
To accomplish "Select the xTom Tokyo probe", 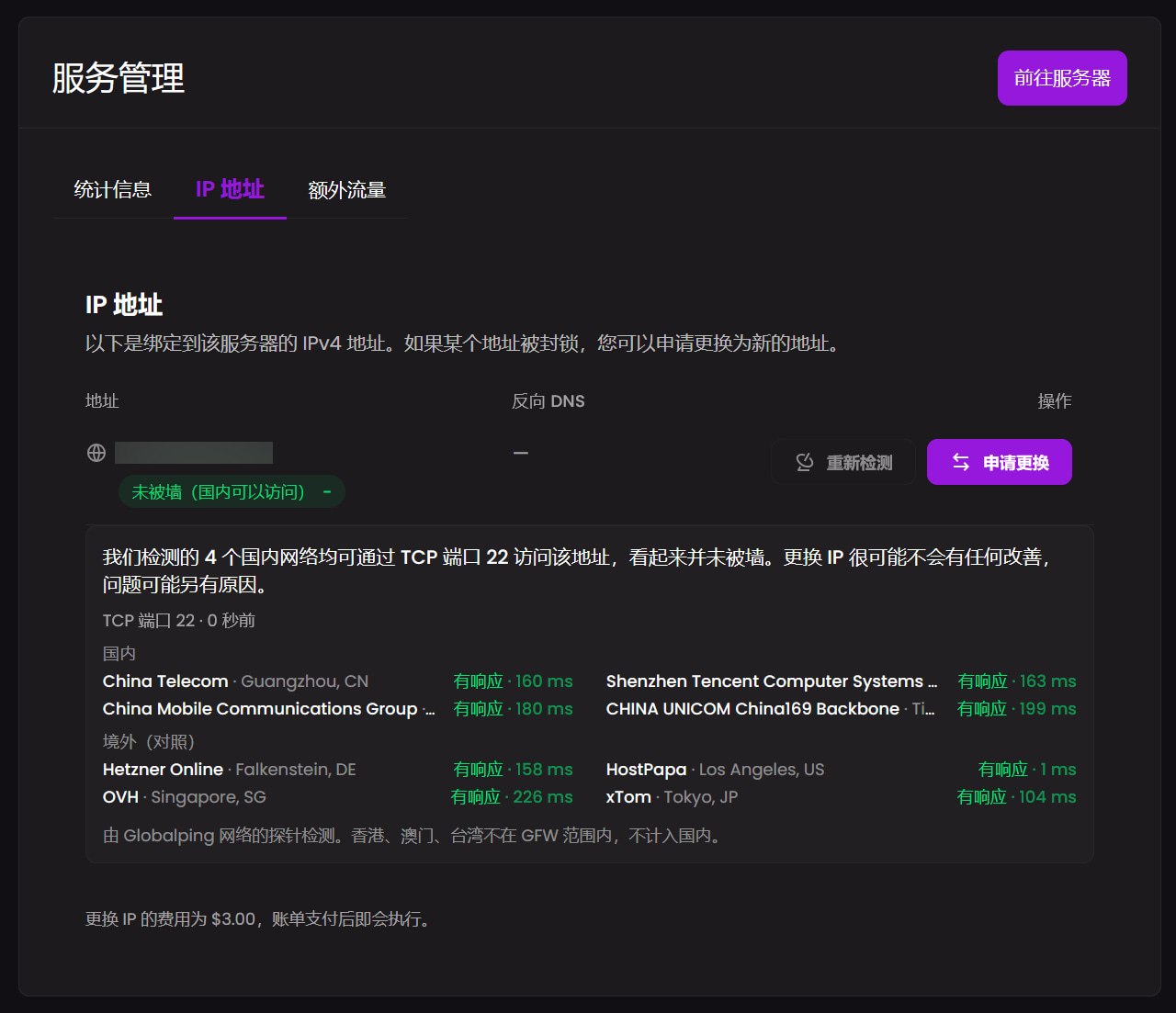I will (x=673, y=797).
